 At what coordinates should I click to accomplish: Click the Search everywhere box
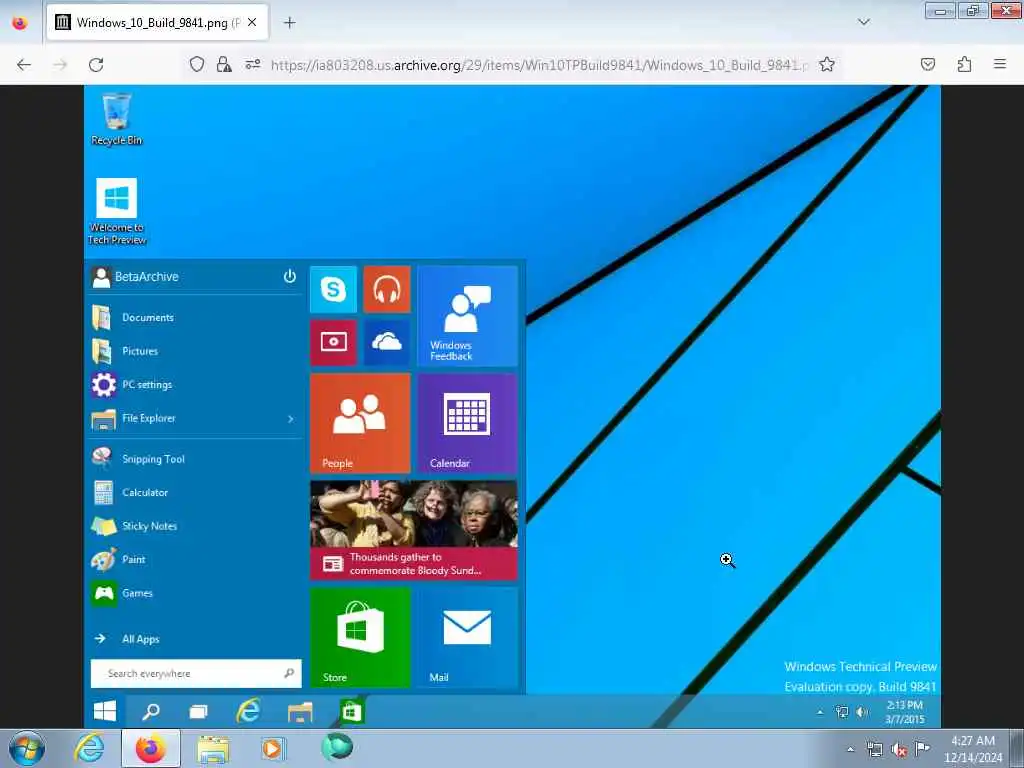[196, 673]
